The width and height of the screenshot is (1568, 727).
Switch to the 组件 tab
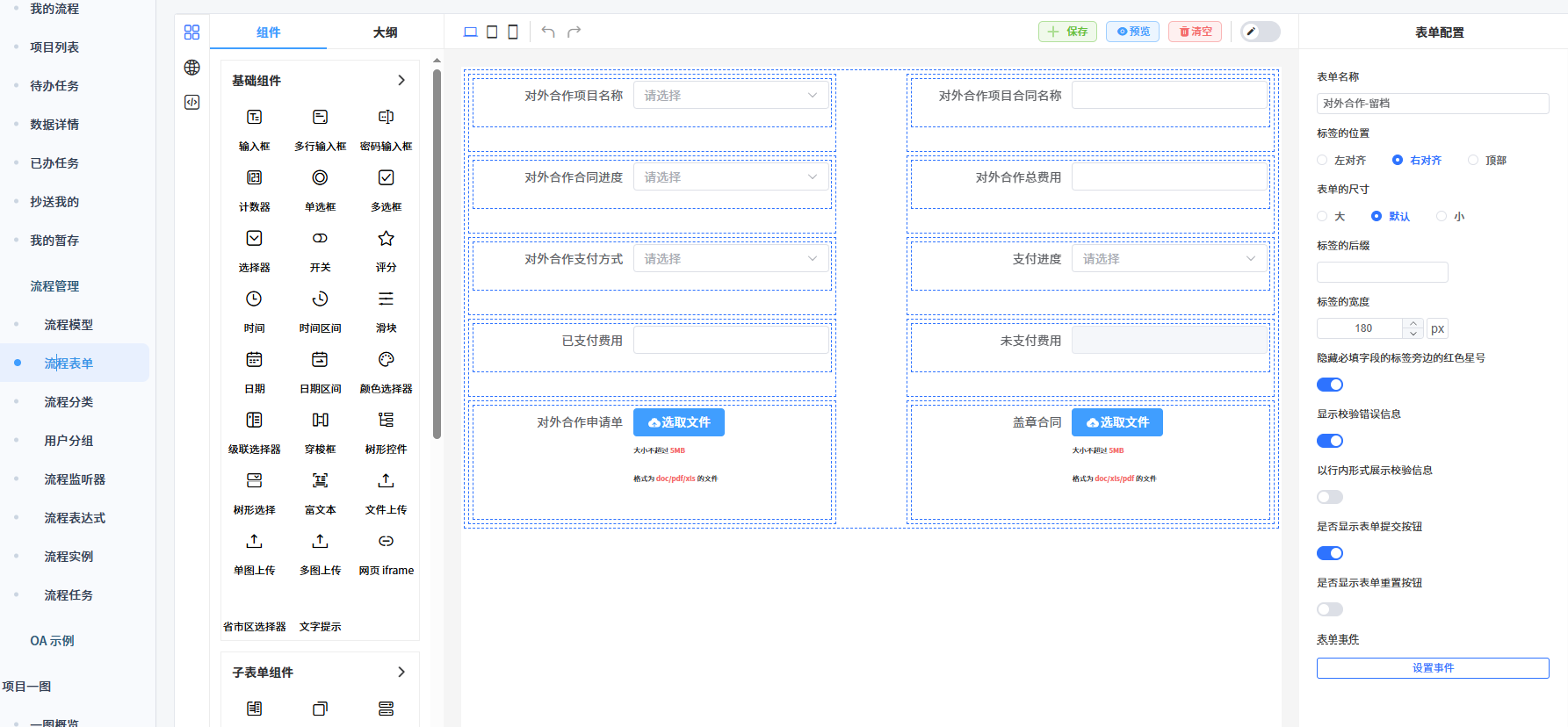(x=269, y=32)
